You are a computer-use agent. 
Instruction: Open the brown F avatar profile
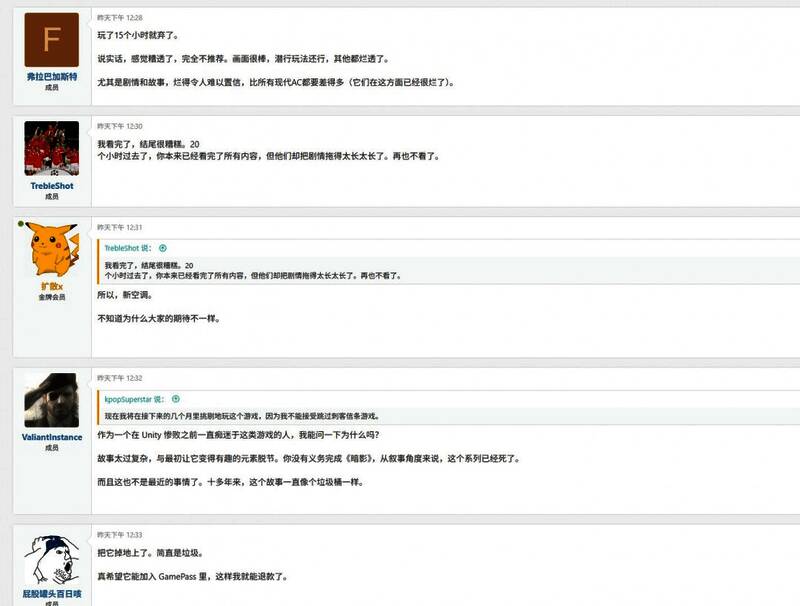(52, 40)
